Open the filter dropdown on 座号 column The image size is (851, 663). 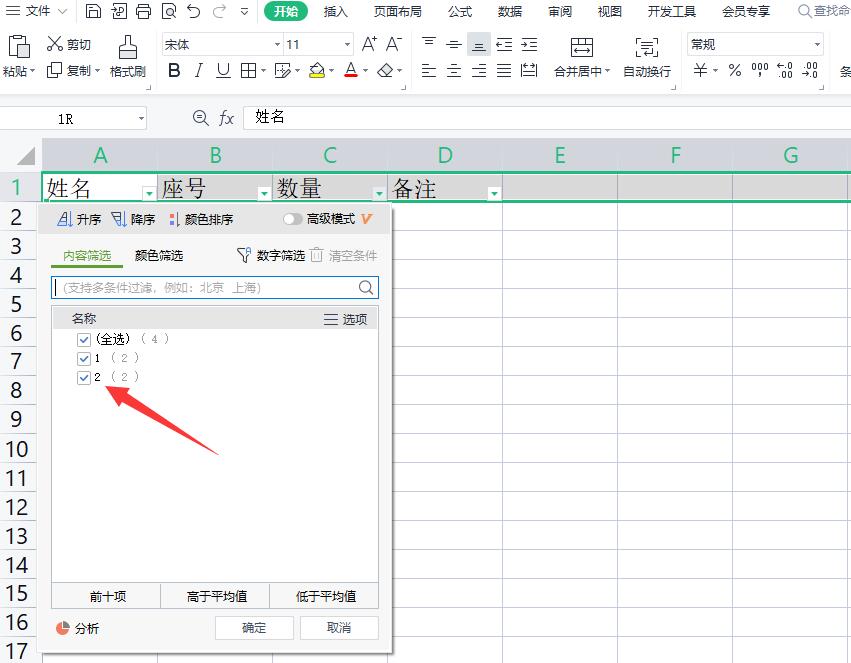264,193
